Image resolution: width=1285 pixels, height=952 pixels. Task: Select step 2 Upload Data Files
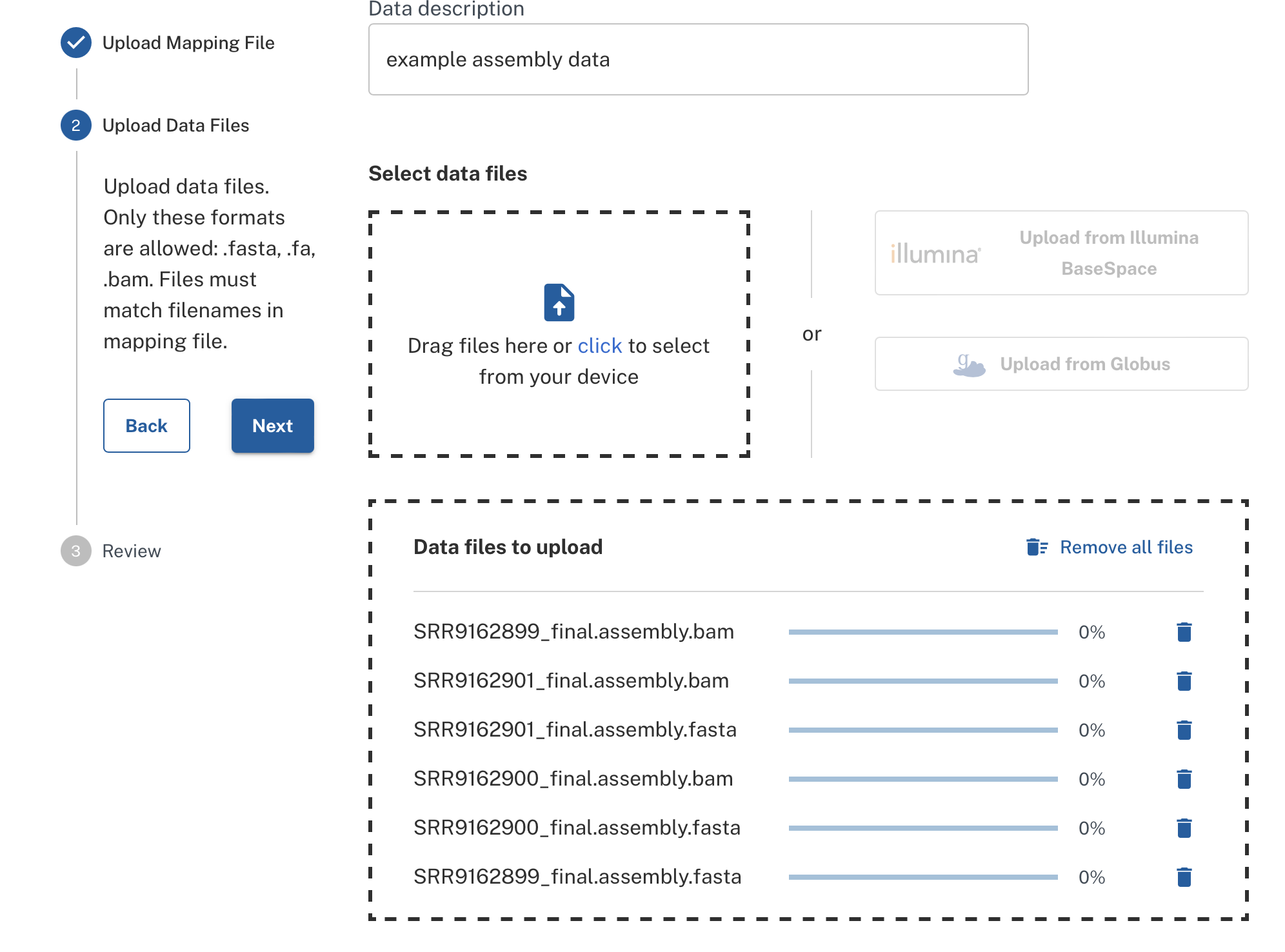(76, 125)
